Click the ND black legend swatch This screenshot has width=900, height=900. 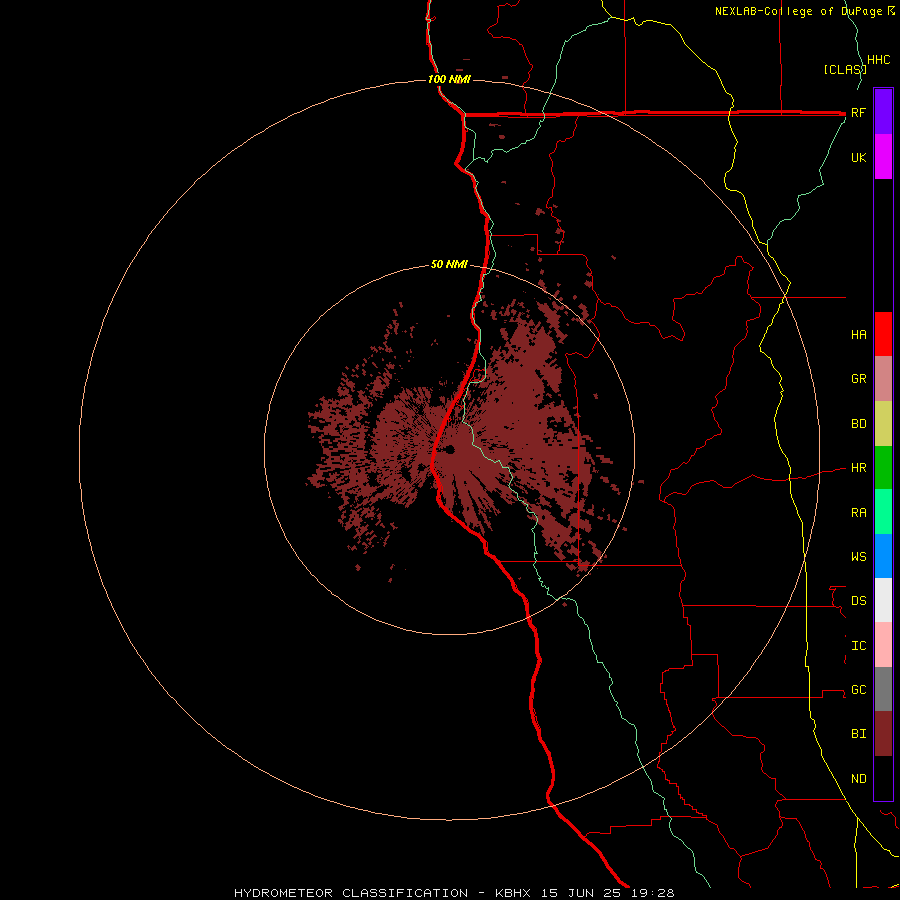coord(883,778)
